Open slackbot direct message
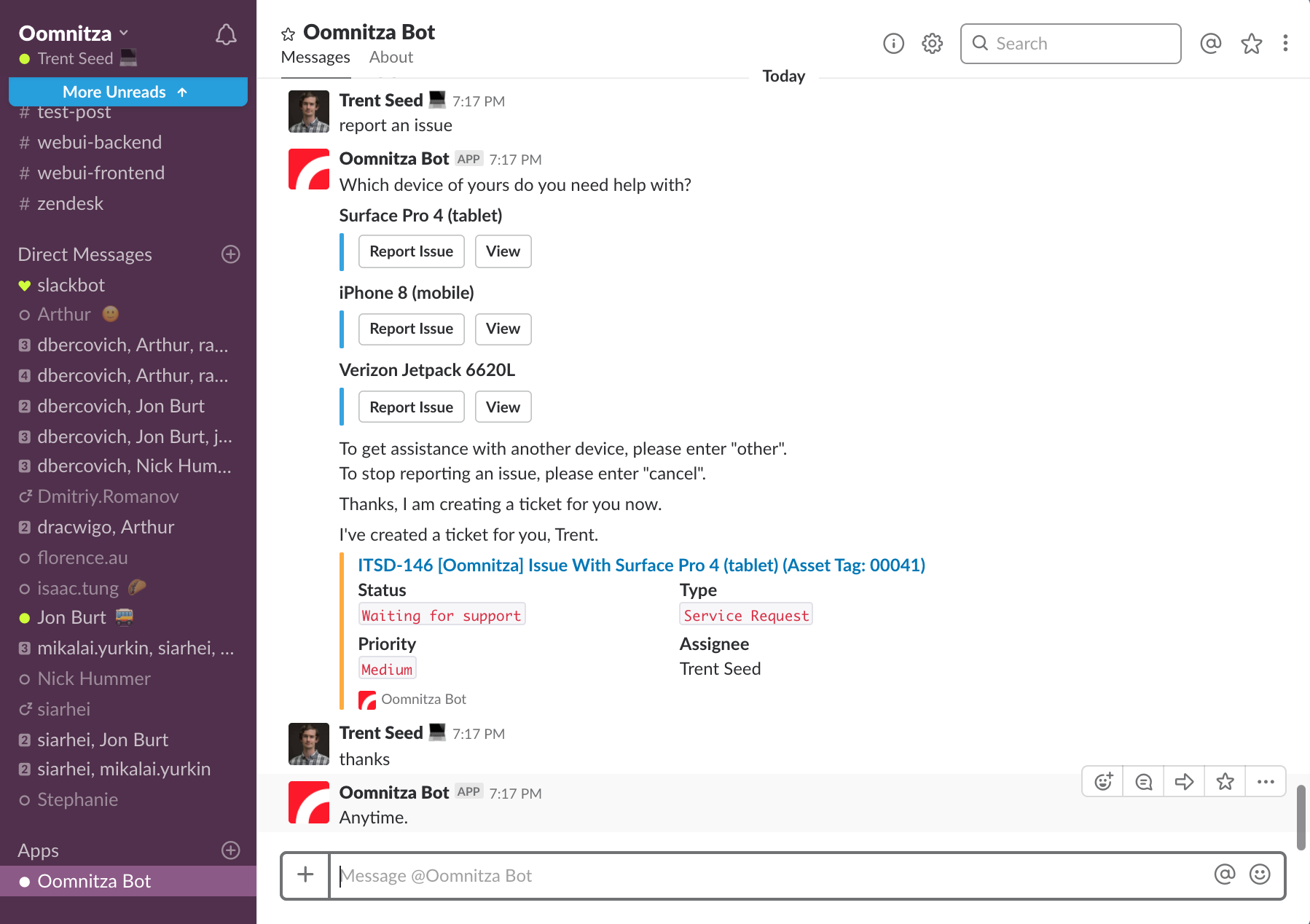This screenshot has height=924, width=1310. pyautogui.click(x=128, y=285)
